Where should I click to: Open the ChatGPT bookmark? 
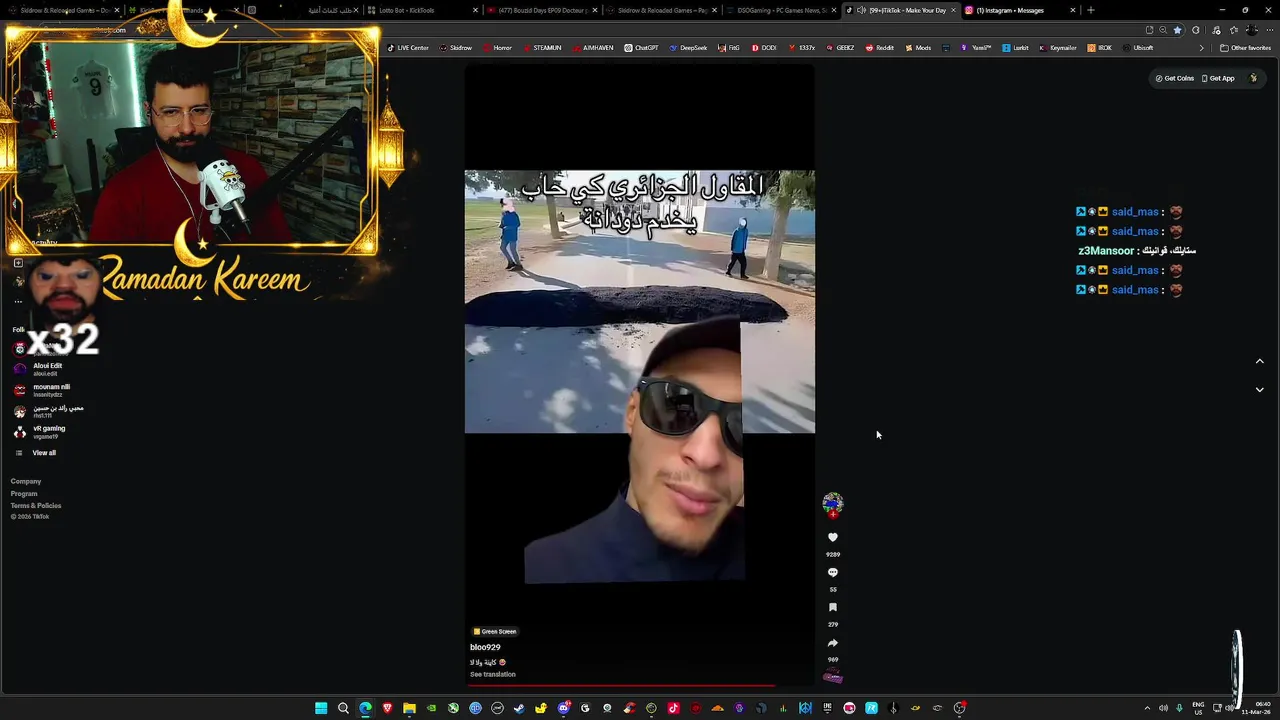(x=642, y=48)
